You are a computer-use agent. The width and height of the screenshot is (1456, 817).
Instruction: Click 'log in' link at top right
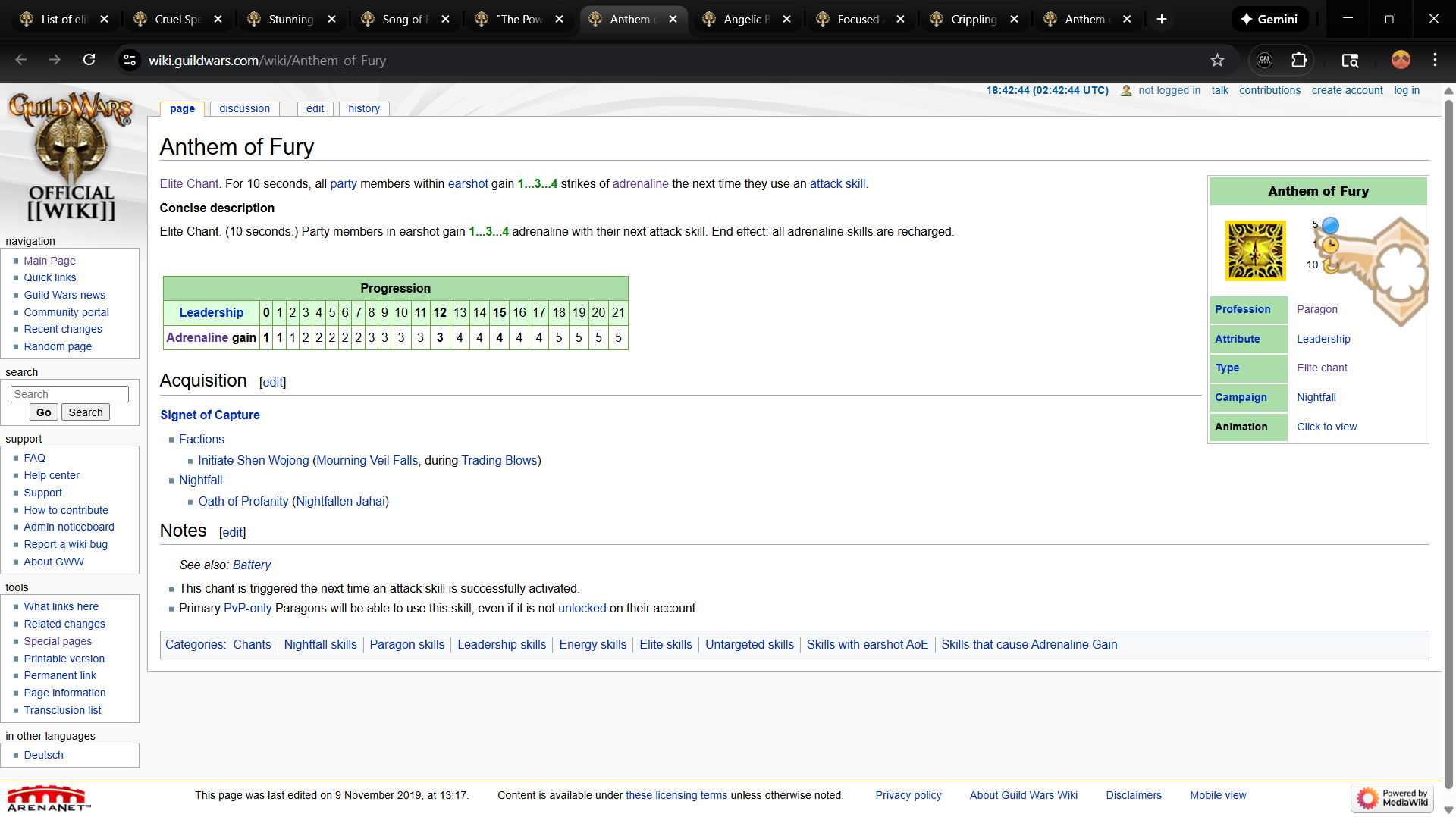coord(1407,90)
